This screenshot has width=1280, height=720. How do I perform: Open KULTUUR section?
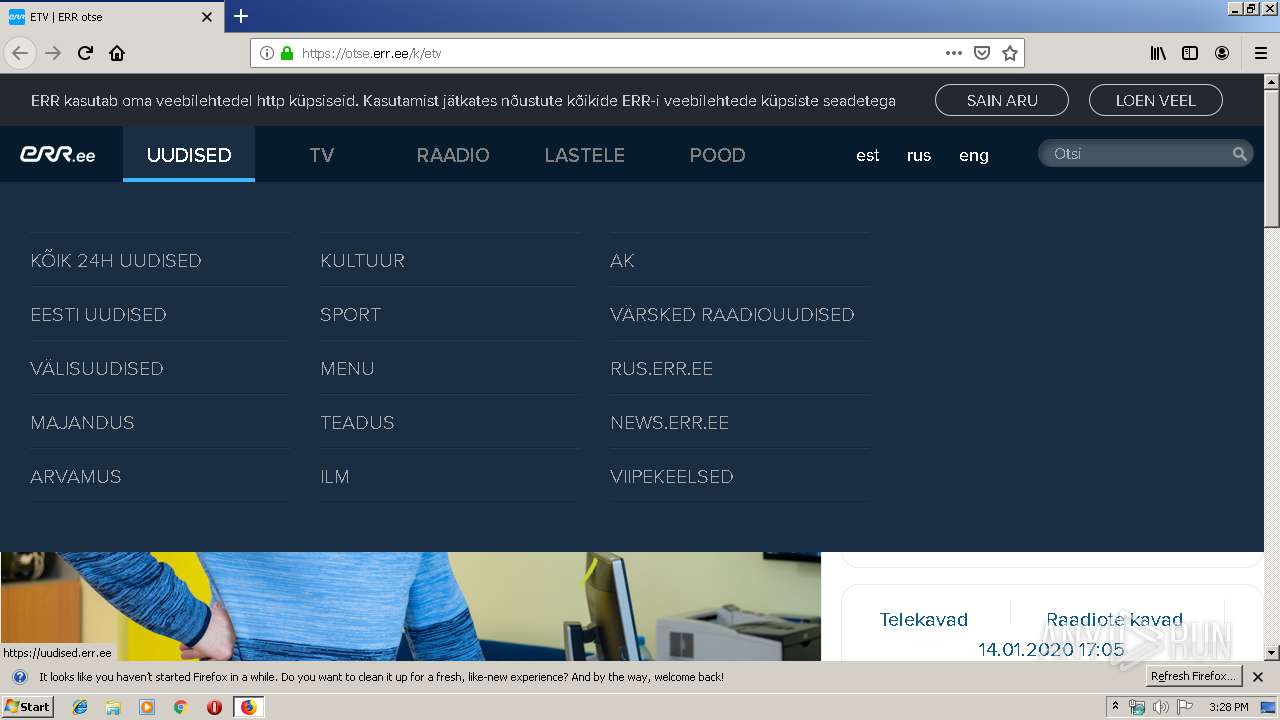362,260
